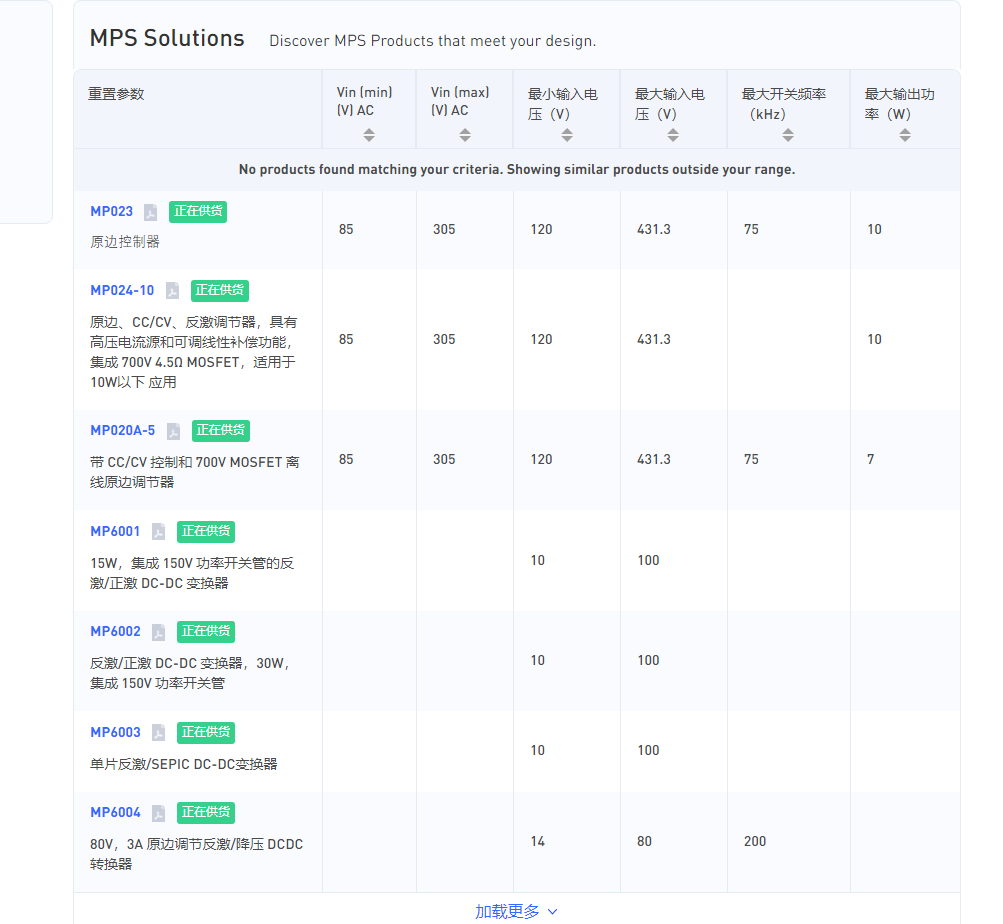
Task: Open the MP6003 product link
Action: tap(115, 732)
